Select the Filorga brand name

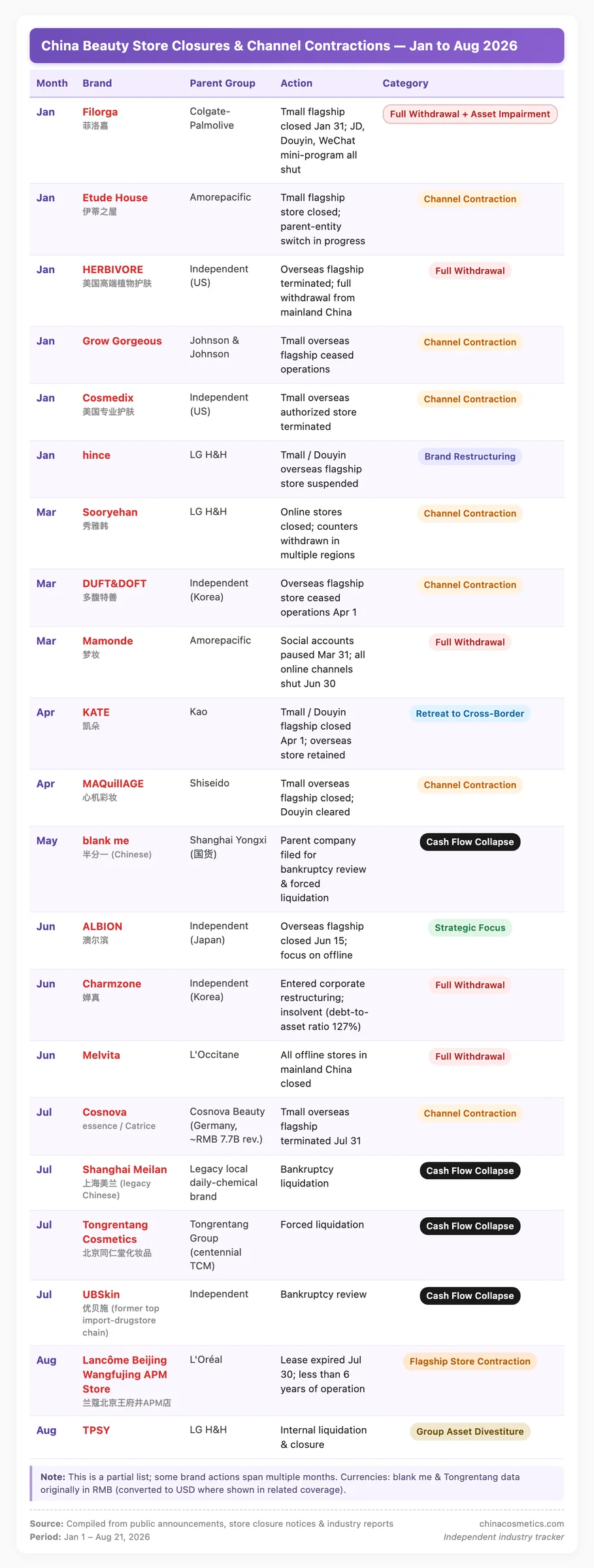[100, 112]
